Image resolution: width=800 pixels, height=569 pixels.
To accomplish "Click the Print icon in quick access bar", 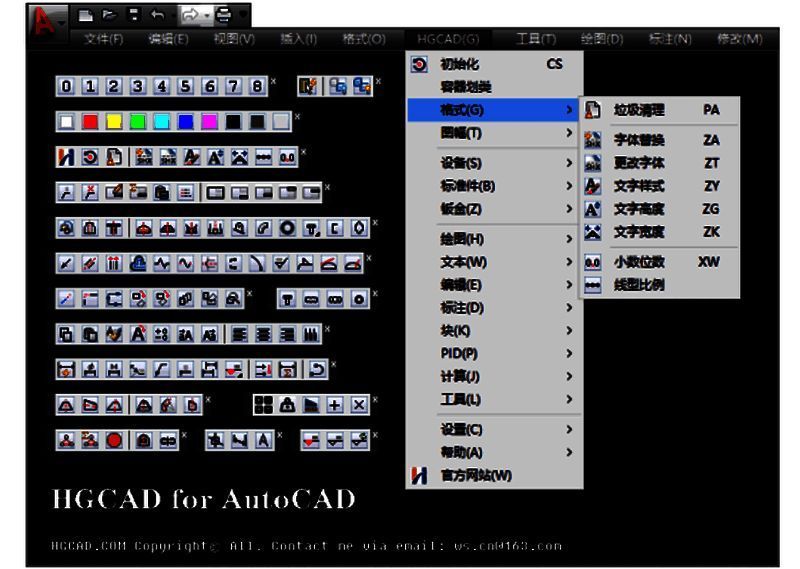I will 223,15.
